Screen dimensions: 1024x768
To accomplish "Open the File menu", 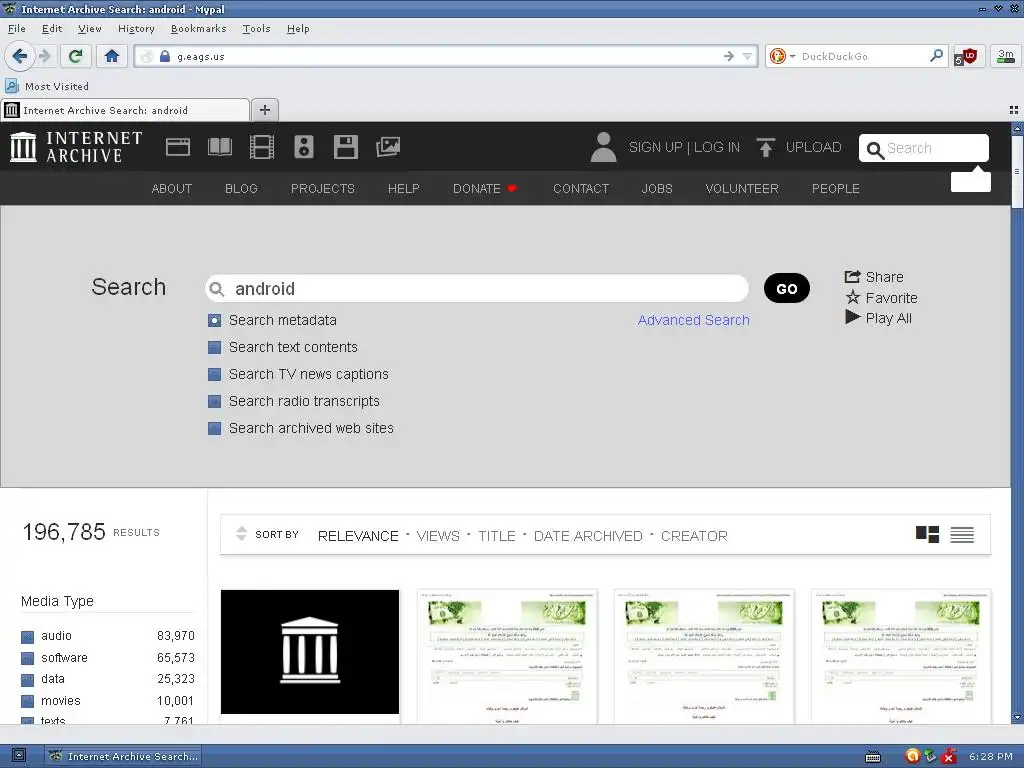I will [17, 29].
